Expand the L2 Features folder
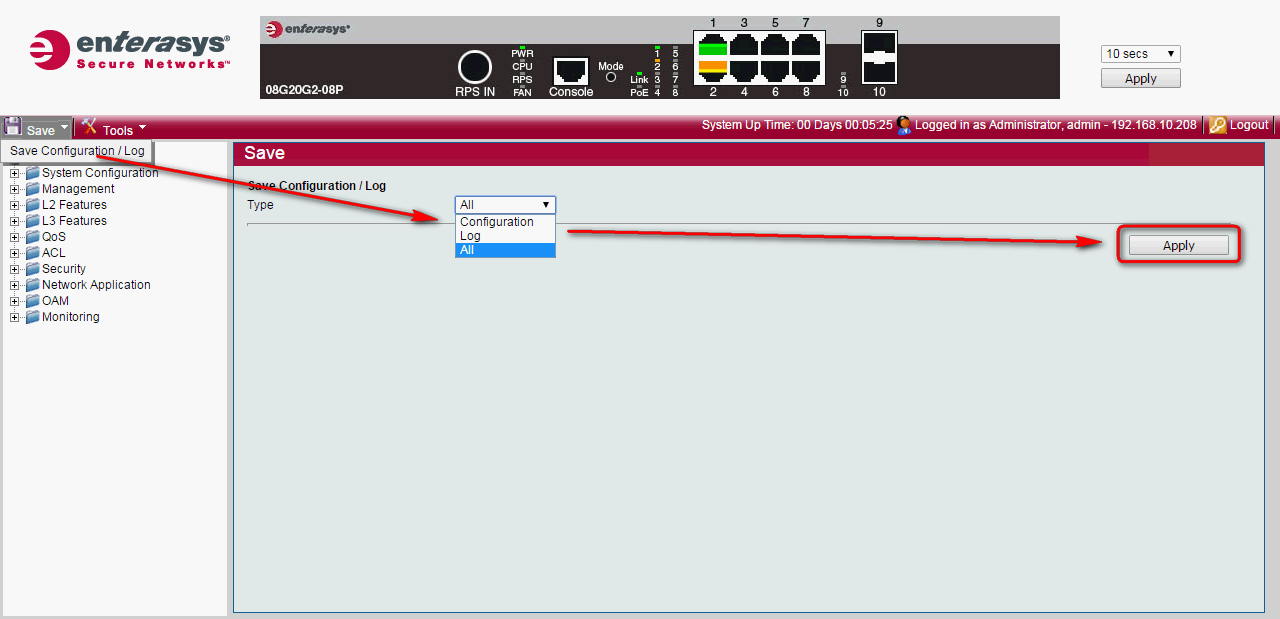Screen dimensions: 1280x619 [15, 205]
